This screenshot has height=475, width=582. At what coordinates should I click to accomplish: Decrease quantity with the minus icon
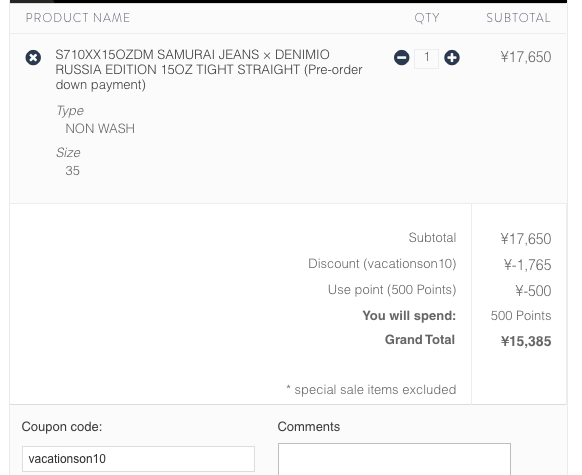402,58
